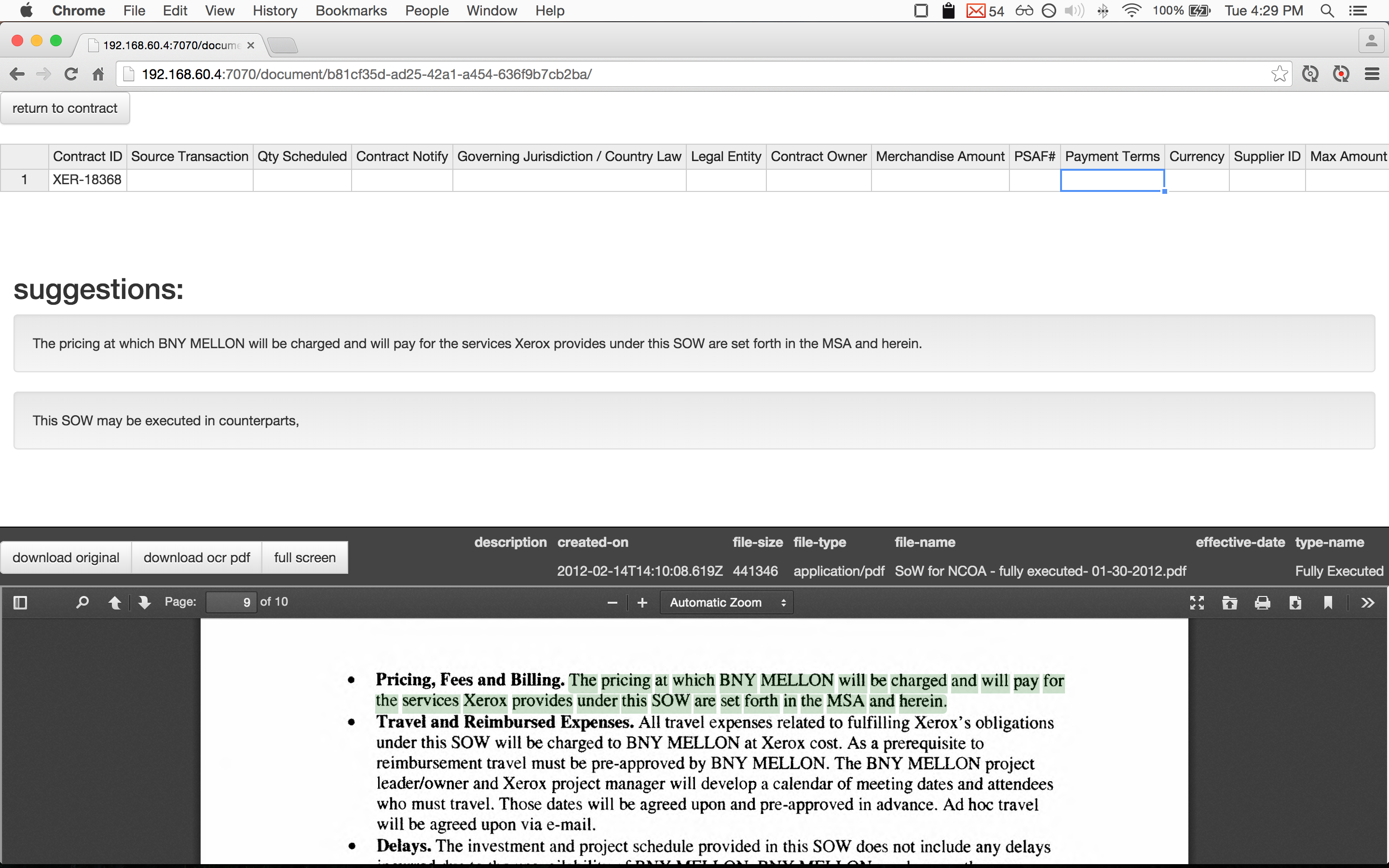Click the Currency column header
Image resolution: width=1389 pixels, height=868 pixels.
(1197, 157)
